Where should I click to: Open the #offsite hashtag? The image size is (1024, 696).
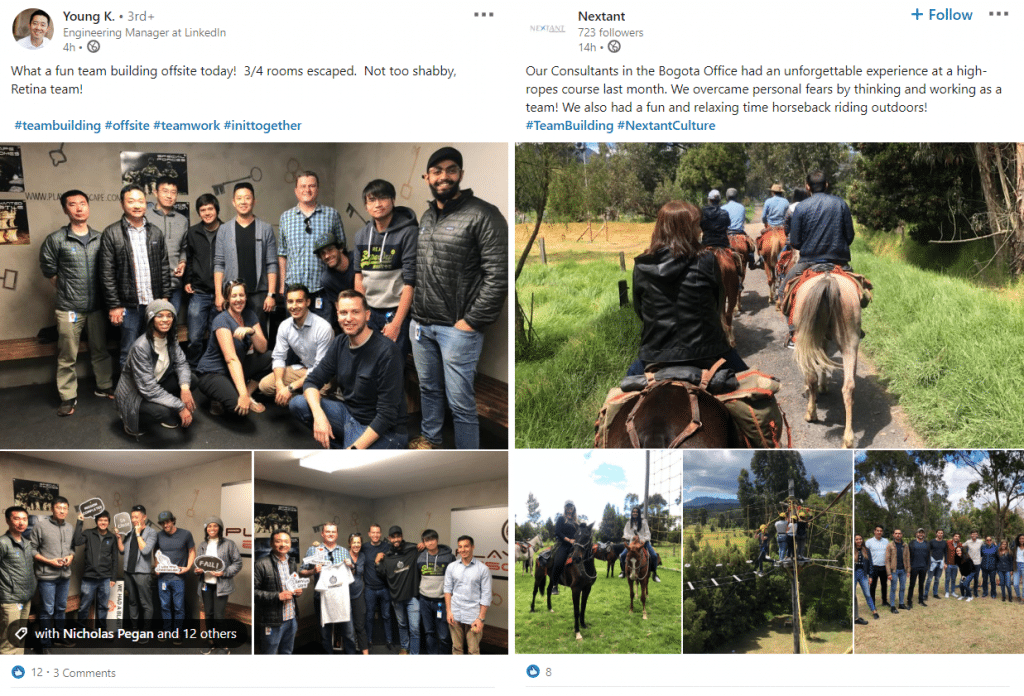127,125
